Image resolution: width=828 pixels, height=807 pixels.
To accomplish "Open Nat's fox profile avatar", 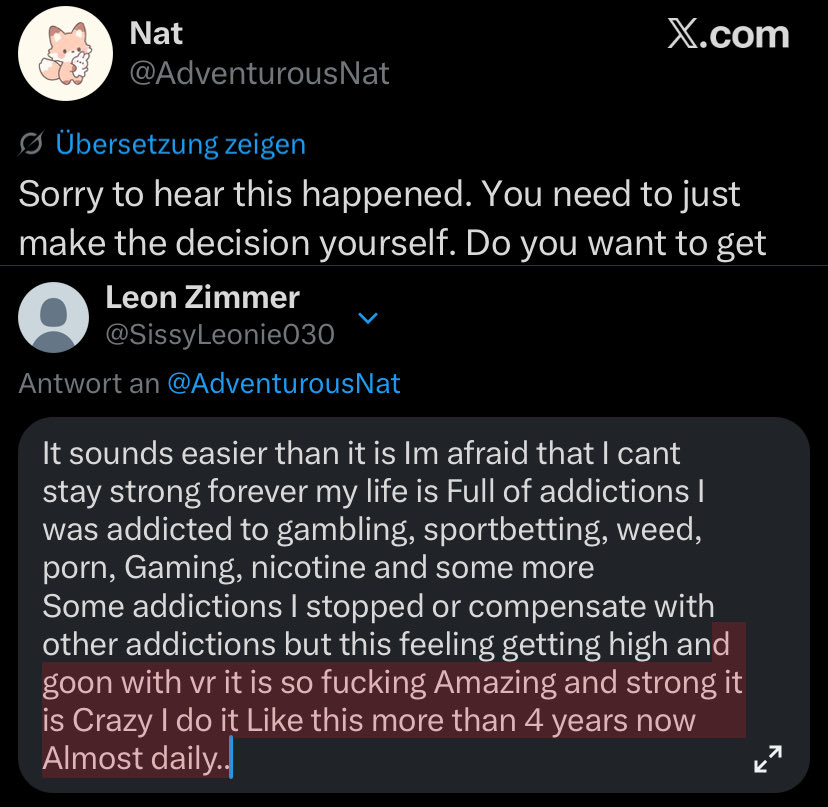I will pyautogui.click(x=65, y=53).
